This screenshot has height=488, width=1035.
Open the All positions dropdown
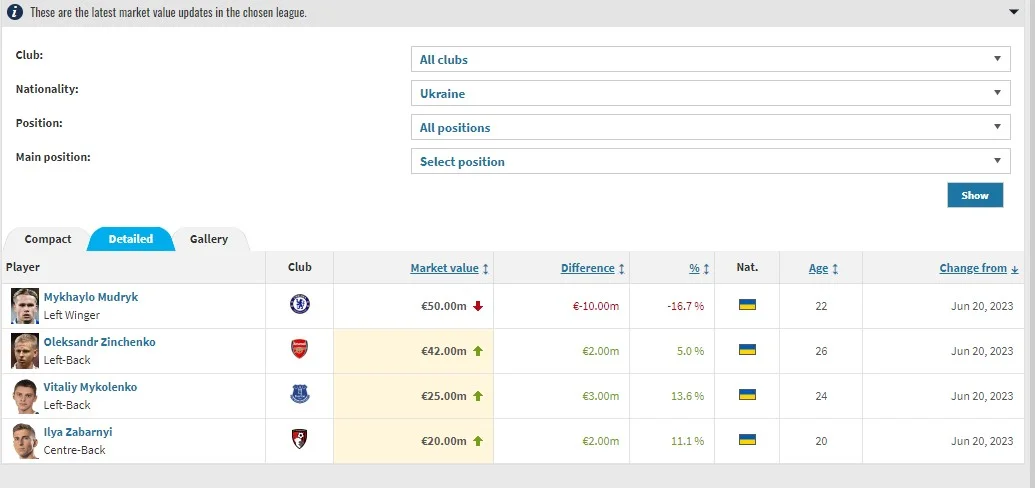710,128
